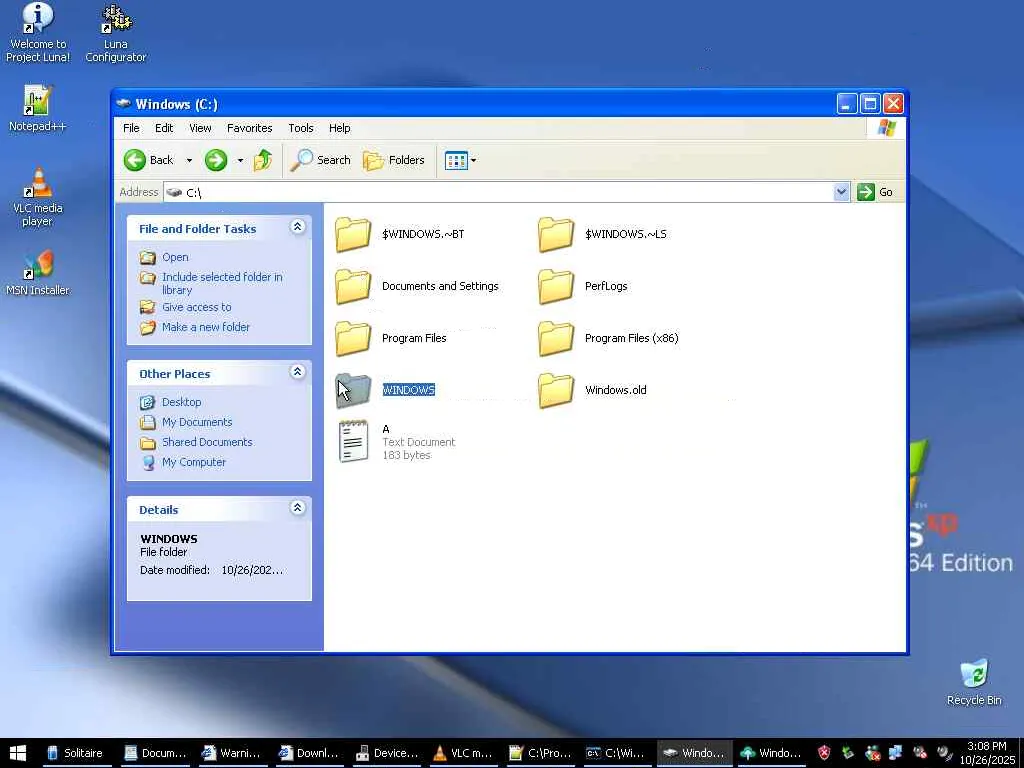This screenshot has width=1024, height=768.
Task: Switch to the Docum... taskbar button
Action: 155,753
